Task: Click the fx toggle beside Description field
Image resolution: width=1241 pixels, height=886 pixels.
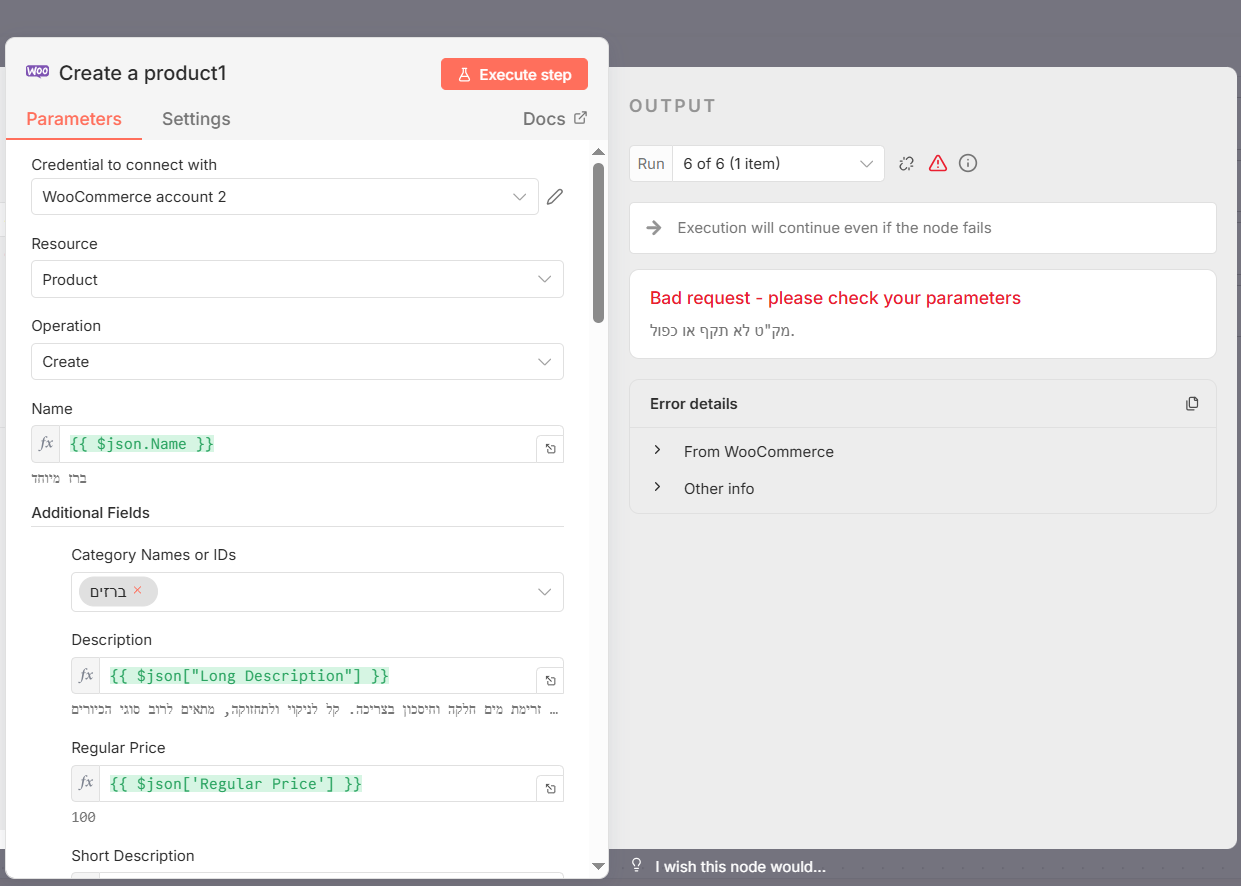Action: [86, 676]
